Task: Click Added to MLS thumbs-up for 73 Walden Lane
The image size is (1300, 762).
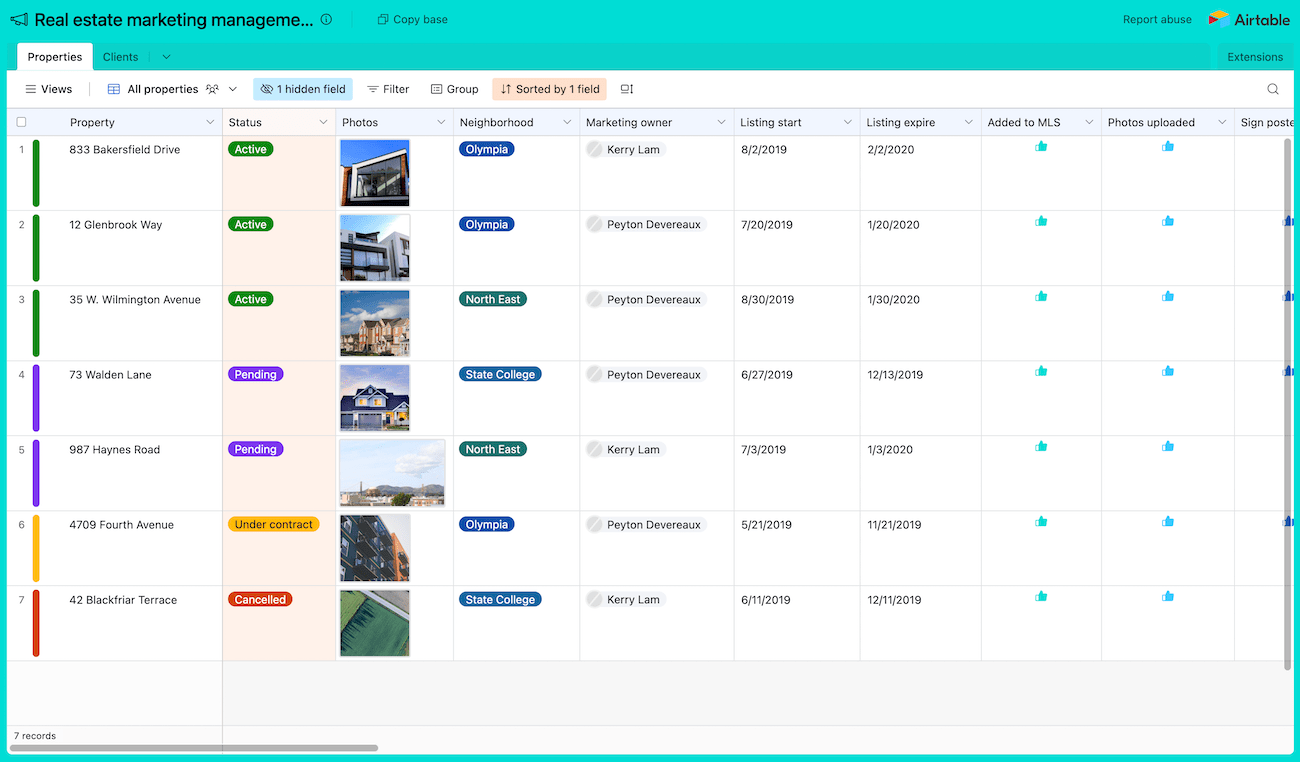Action: (1041, 371)
